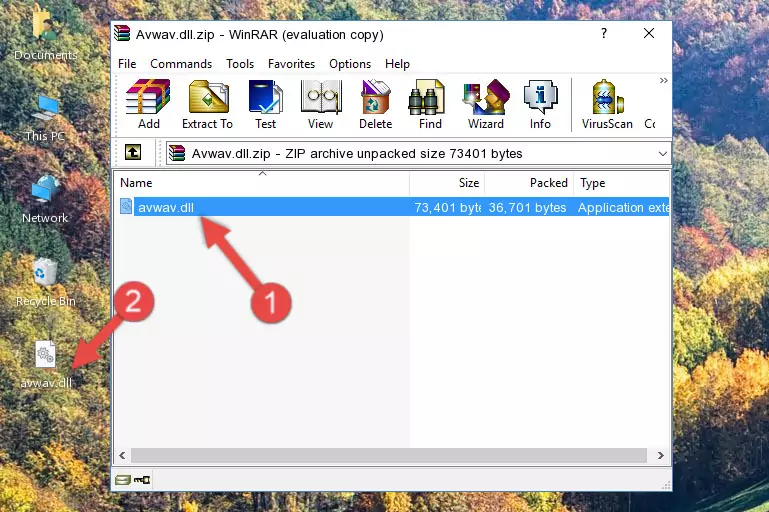Click the horizontal scrollbar track
This screenshot has width=769, height=512.
(389, 455)
